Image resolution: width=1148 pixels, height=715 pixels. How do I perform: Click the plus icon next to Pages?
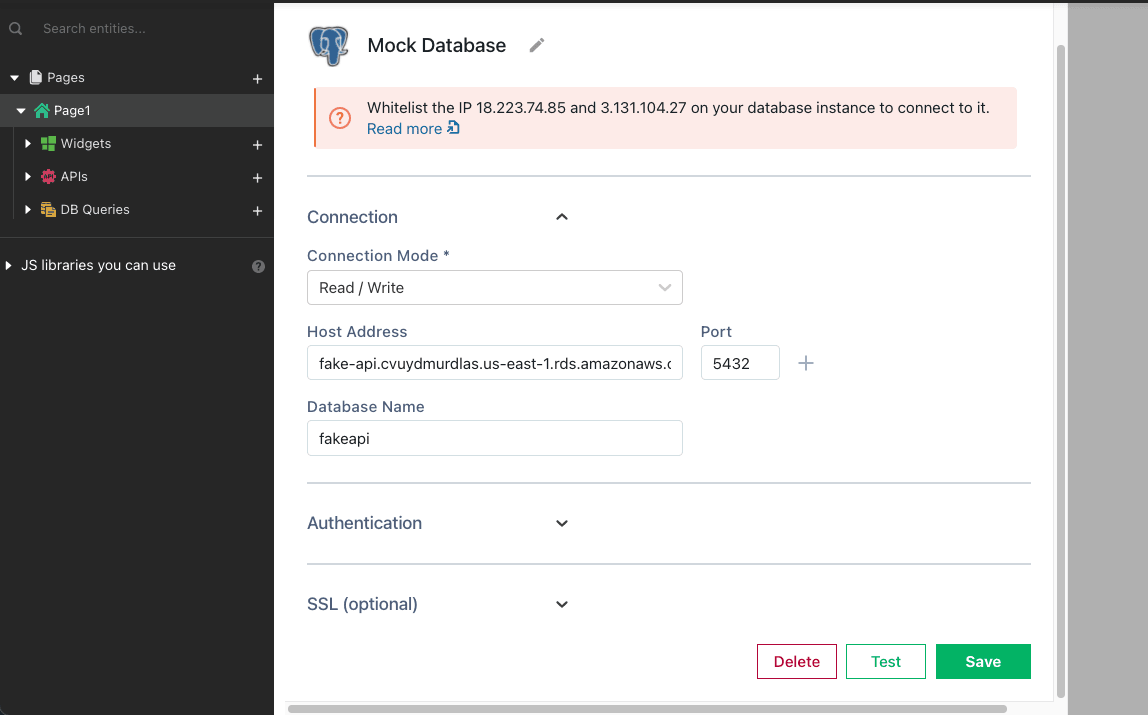coord(257,78)
